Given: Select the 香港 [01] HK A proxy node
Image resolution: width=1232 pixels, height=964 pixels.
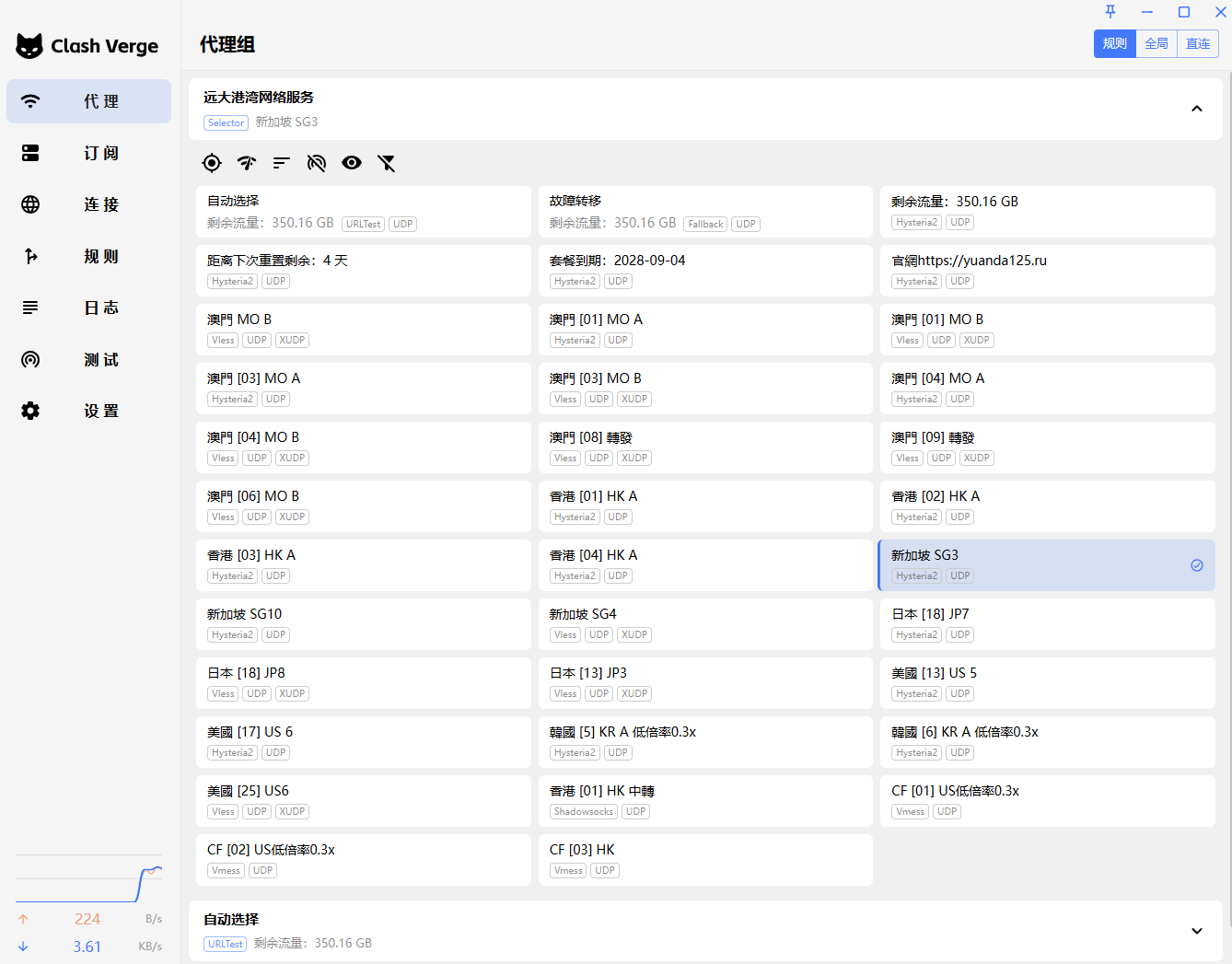Looking at the screenshot, I should coord(705,505).
